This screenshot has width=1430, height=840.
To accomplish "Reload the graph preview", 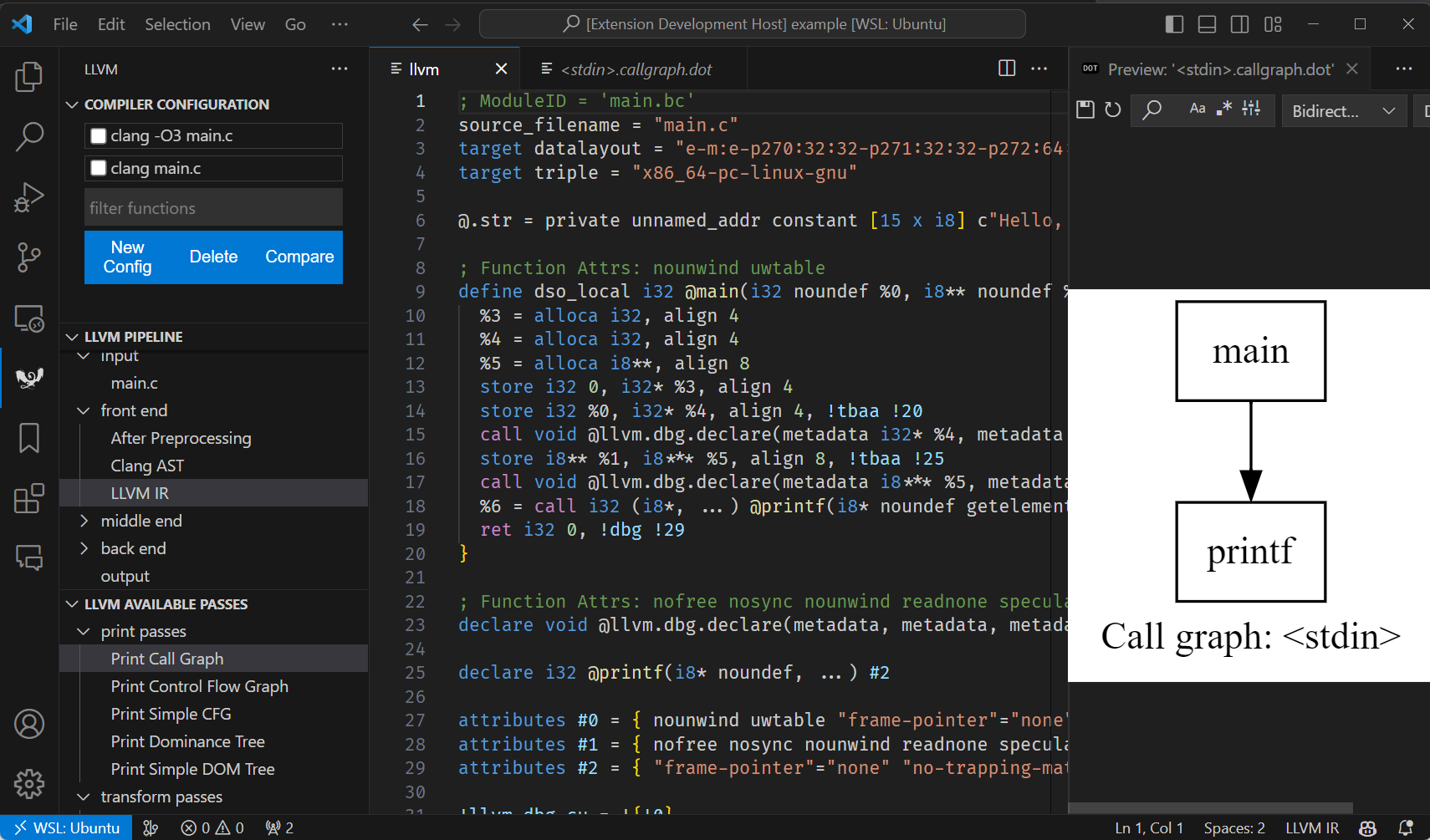I will point(1112,109).
